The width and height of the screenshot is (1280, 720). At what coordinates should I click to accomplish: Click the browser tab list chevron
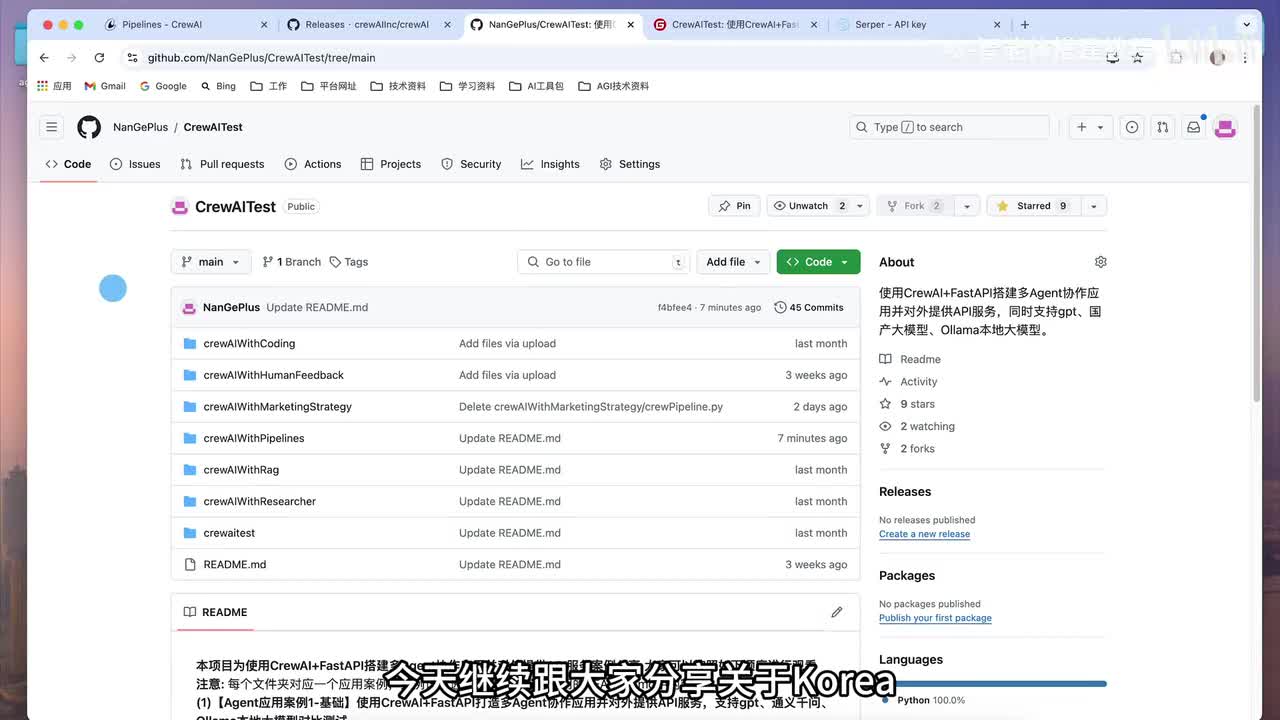(1244, 24)
